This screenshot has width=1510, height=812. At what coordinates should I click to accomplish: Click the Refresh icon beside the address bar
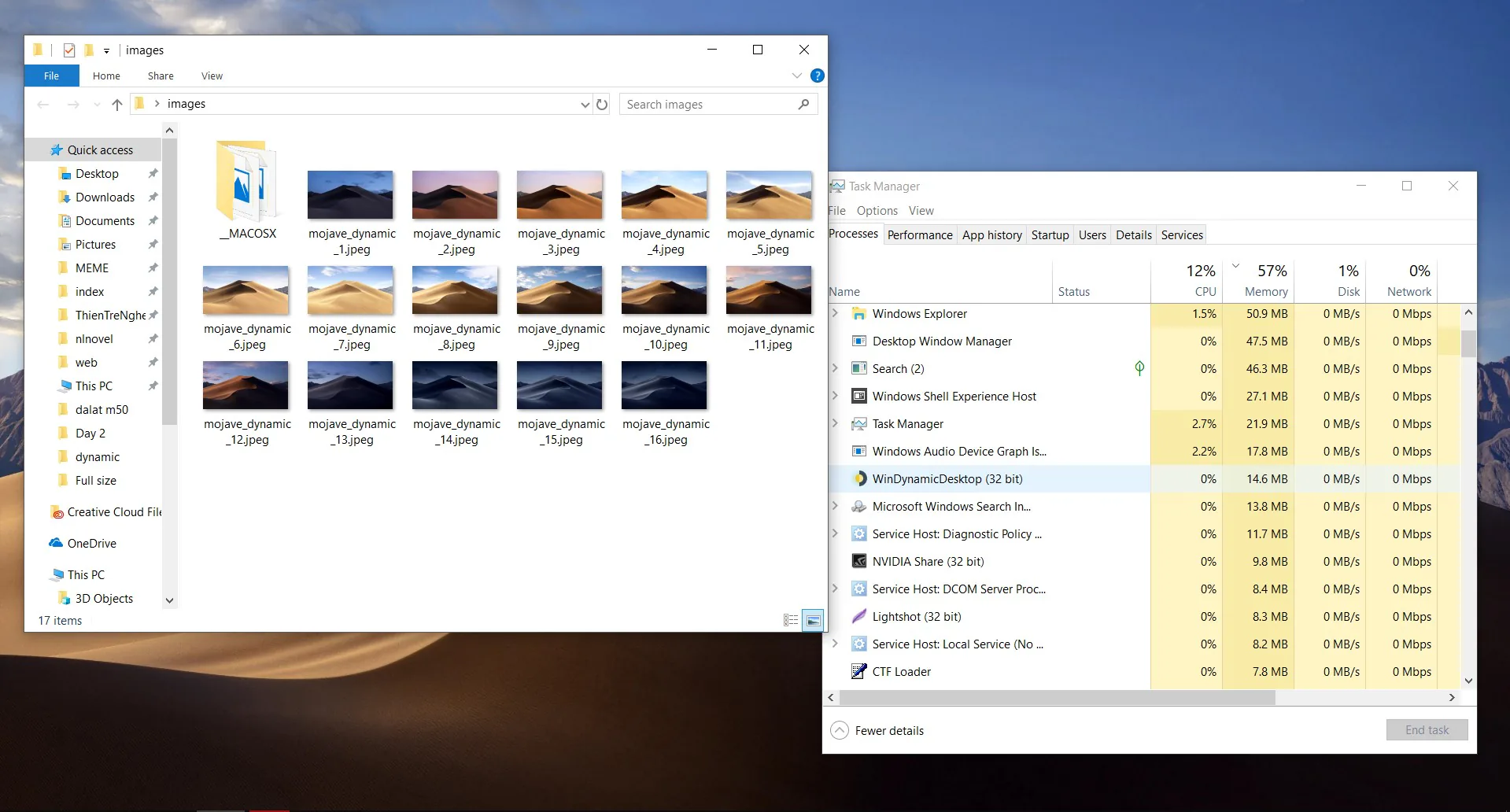(x=602, y=104)
